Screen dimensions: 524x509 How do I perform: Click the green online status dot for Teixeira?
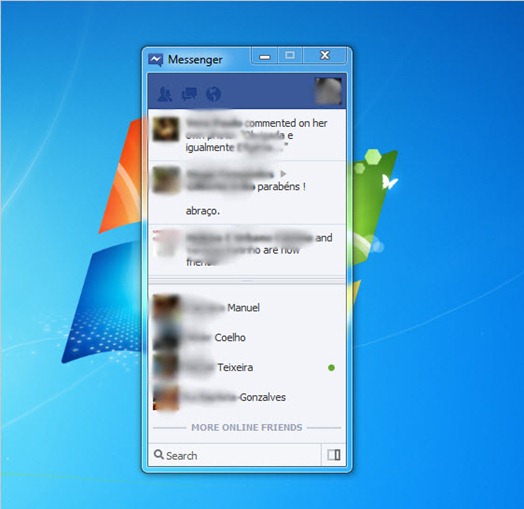331,368
